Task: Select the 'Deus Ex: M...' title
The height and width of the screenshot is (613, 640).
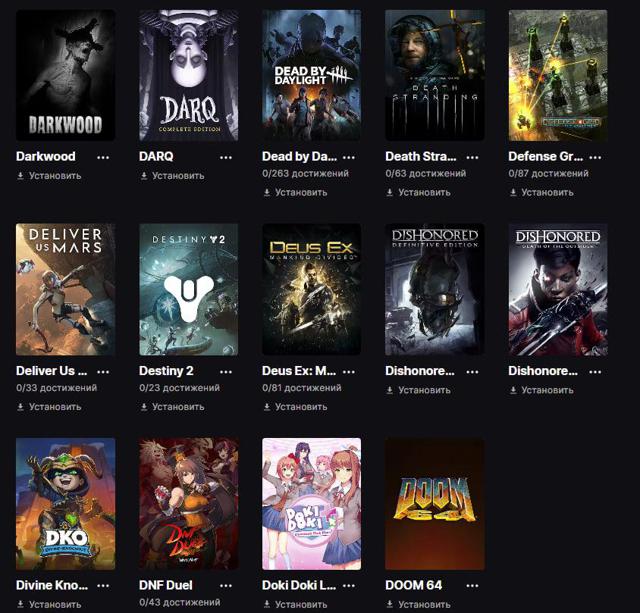Action: click(299, 371)
